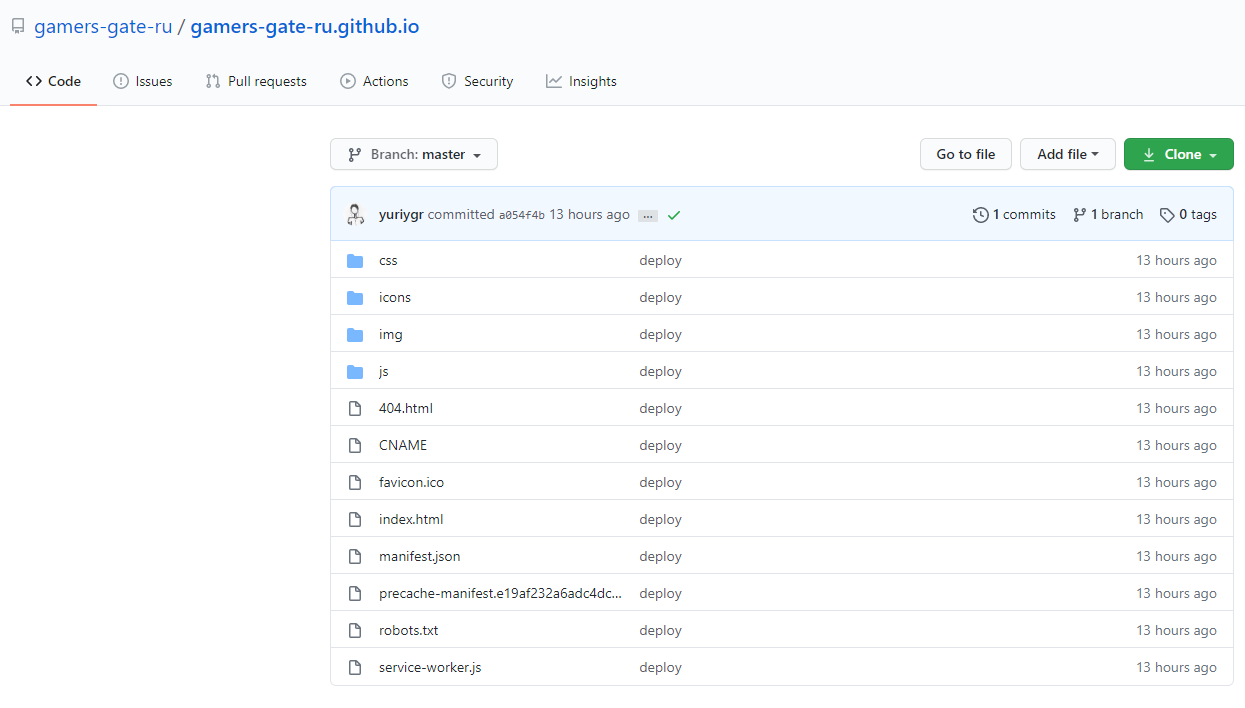The image size is (1245, 708).
Task: Click the deploy commit message in index.html row
Action: (661, 520)
